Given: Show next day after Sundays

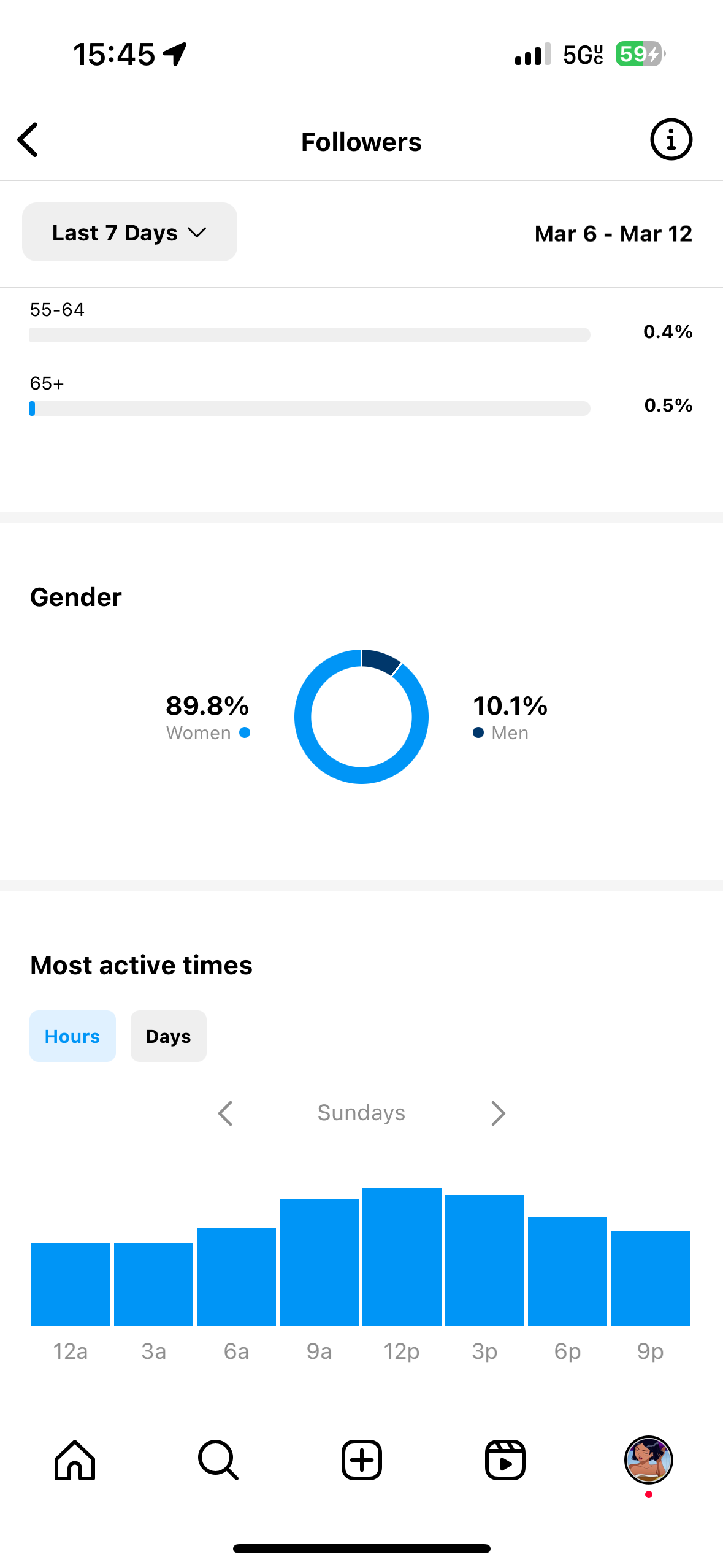Looking at the screenshot, I should coord(498,1113).
